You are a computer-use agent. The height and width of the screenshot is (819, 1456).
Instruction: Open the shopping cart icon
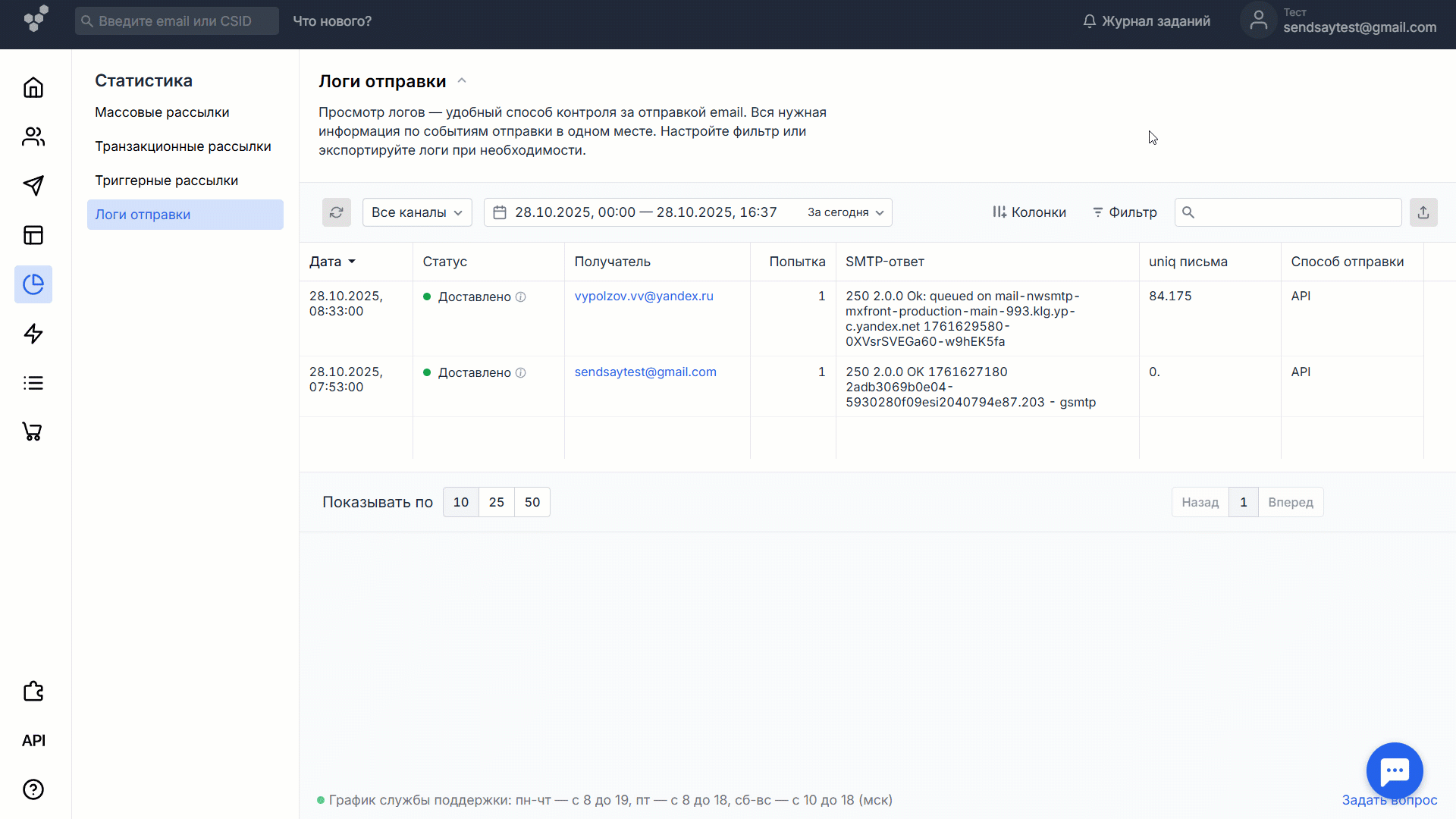tap(33, 432)
